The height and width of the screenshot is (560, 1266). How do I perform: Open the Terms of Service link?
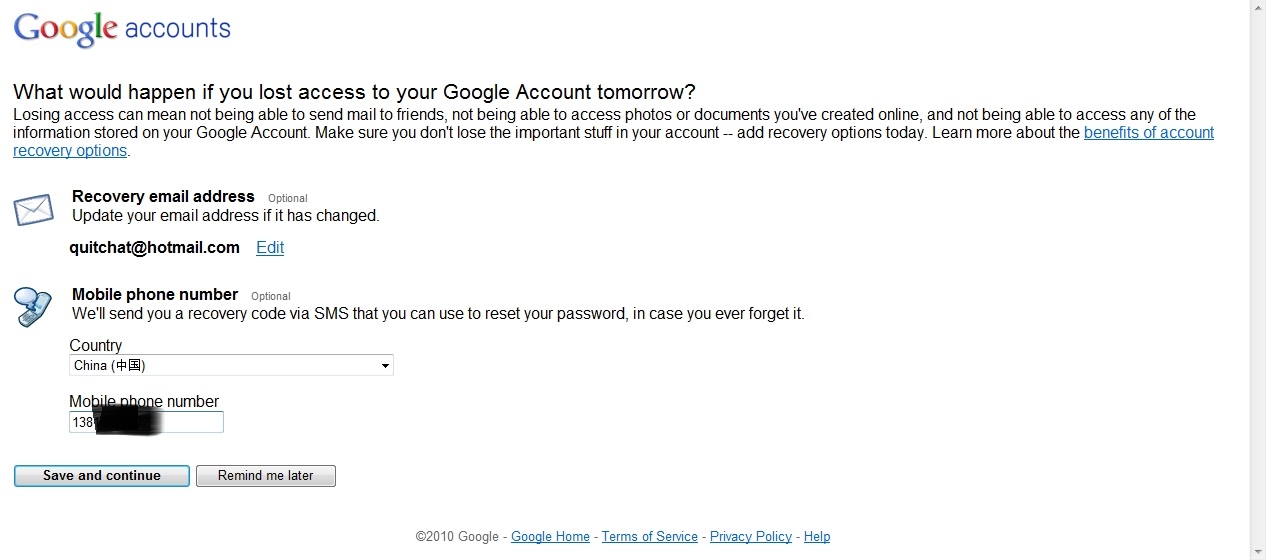[650, 537]
